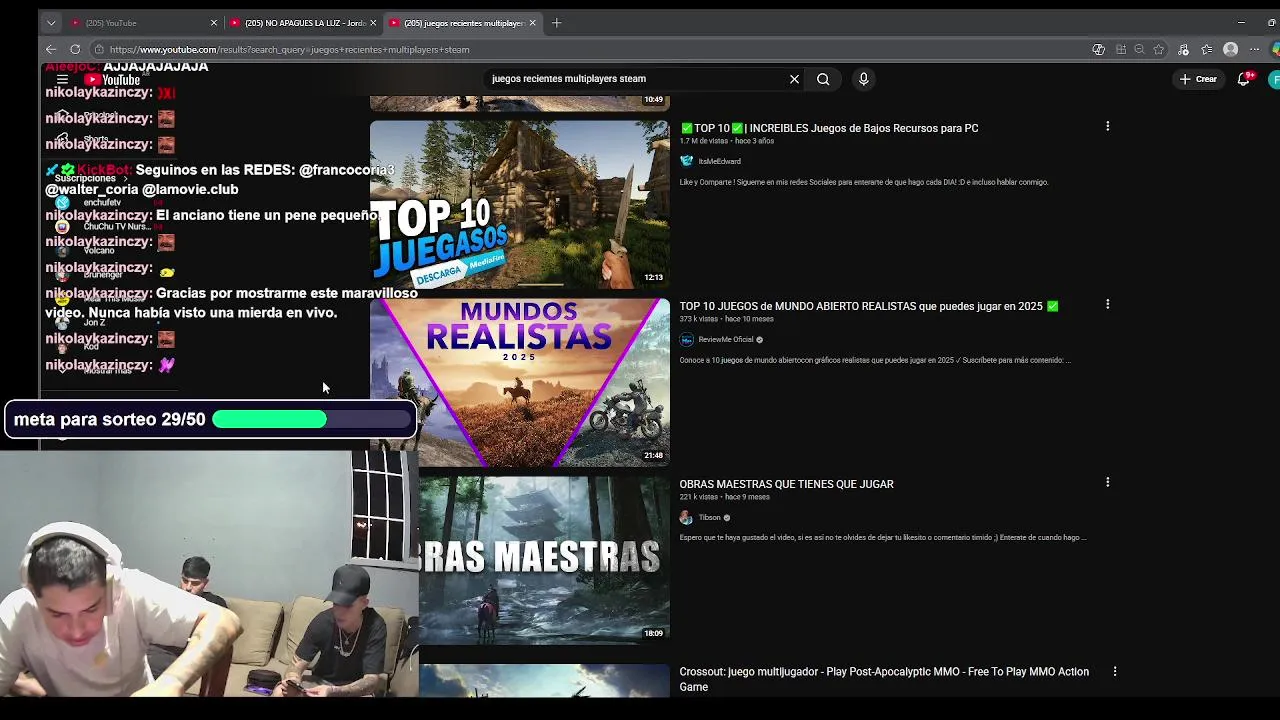Click Tibson channel avatar

tap(686, 517)
